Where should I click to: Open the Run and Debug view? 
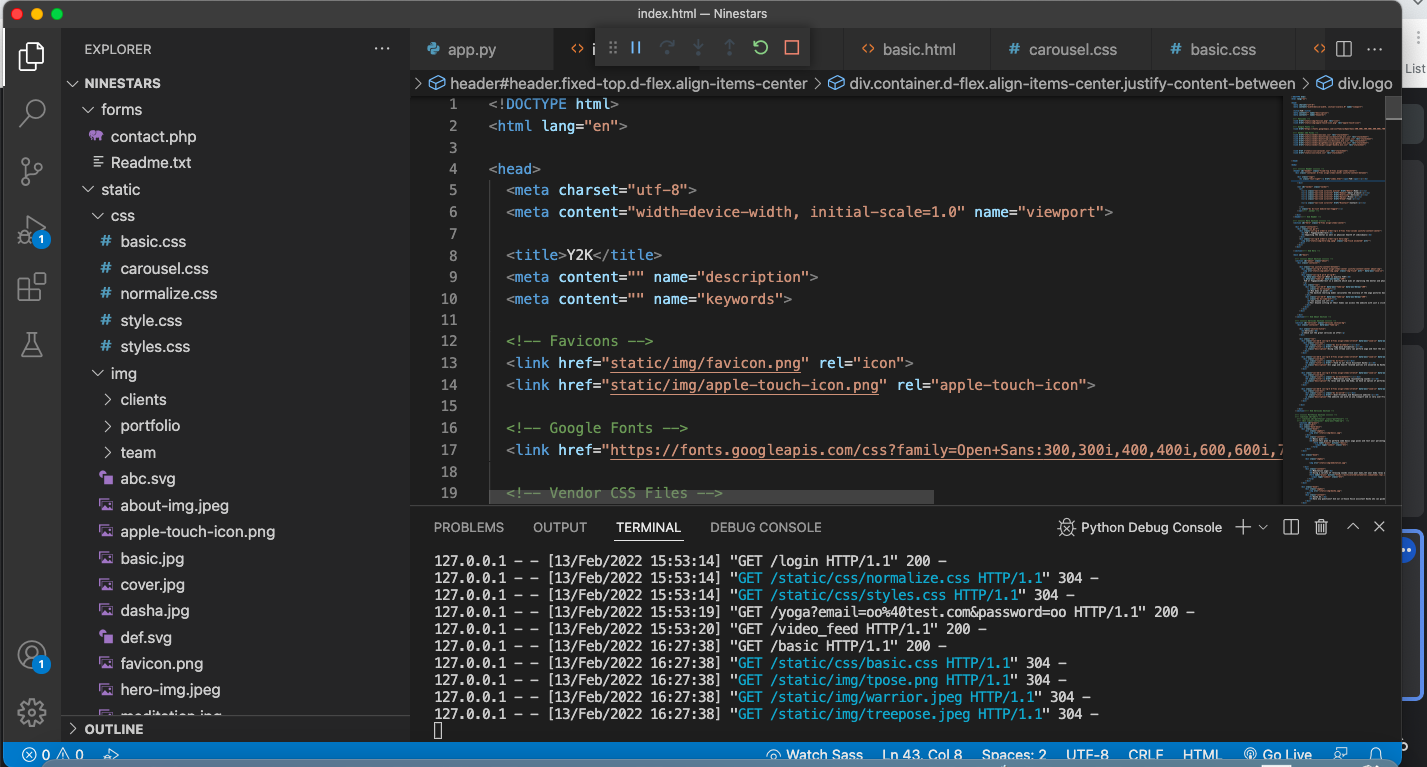click(32, 230)
